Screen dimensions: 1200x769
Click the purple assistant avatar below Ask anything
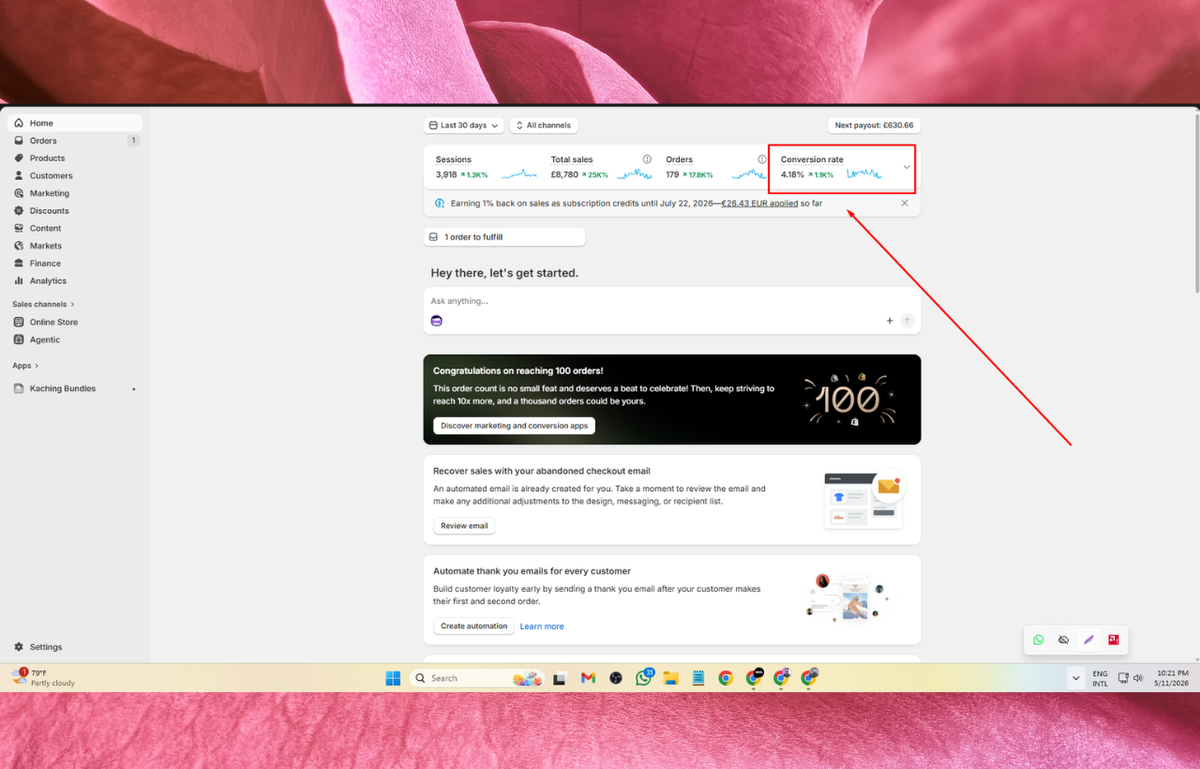437,321
